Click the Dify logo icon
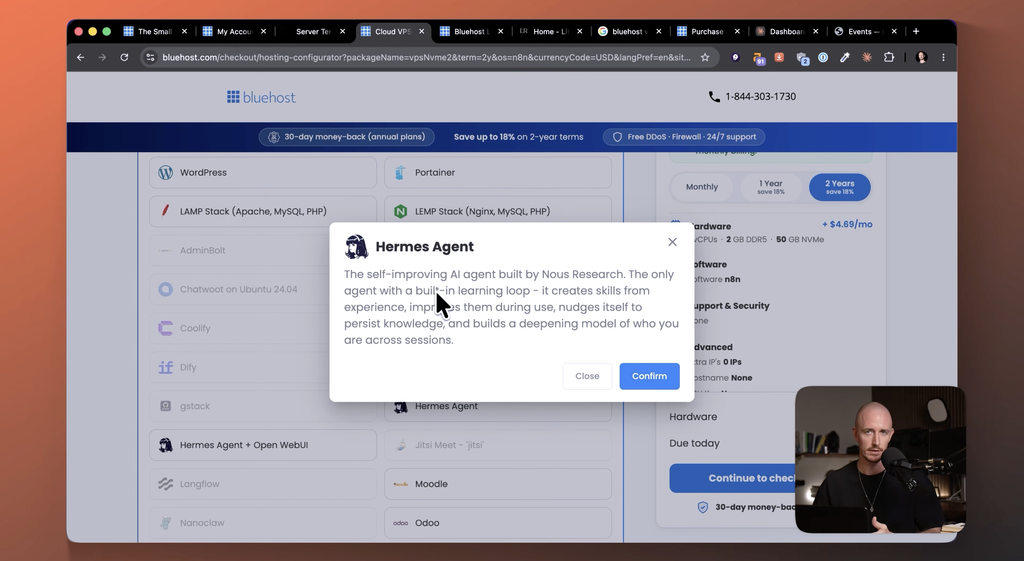The image size is (1024, 561). (x=166, y=367)
